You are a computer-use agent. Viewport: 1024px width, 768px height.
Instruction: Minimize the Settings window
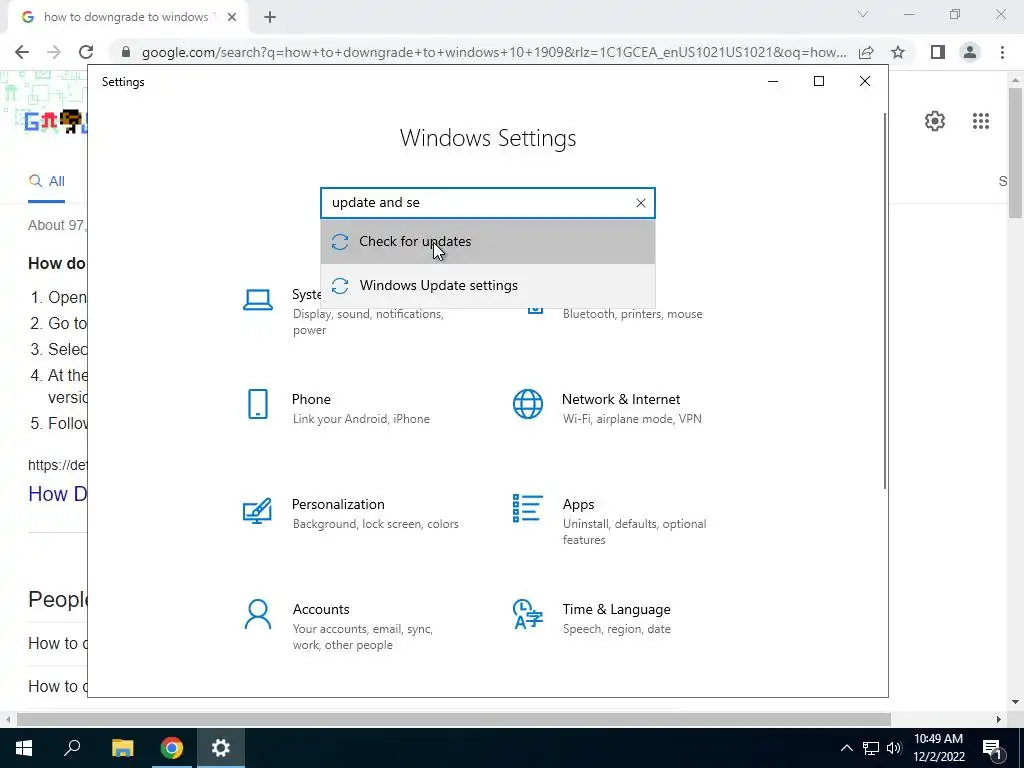tap(773, 82)
